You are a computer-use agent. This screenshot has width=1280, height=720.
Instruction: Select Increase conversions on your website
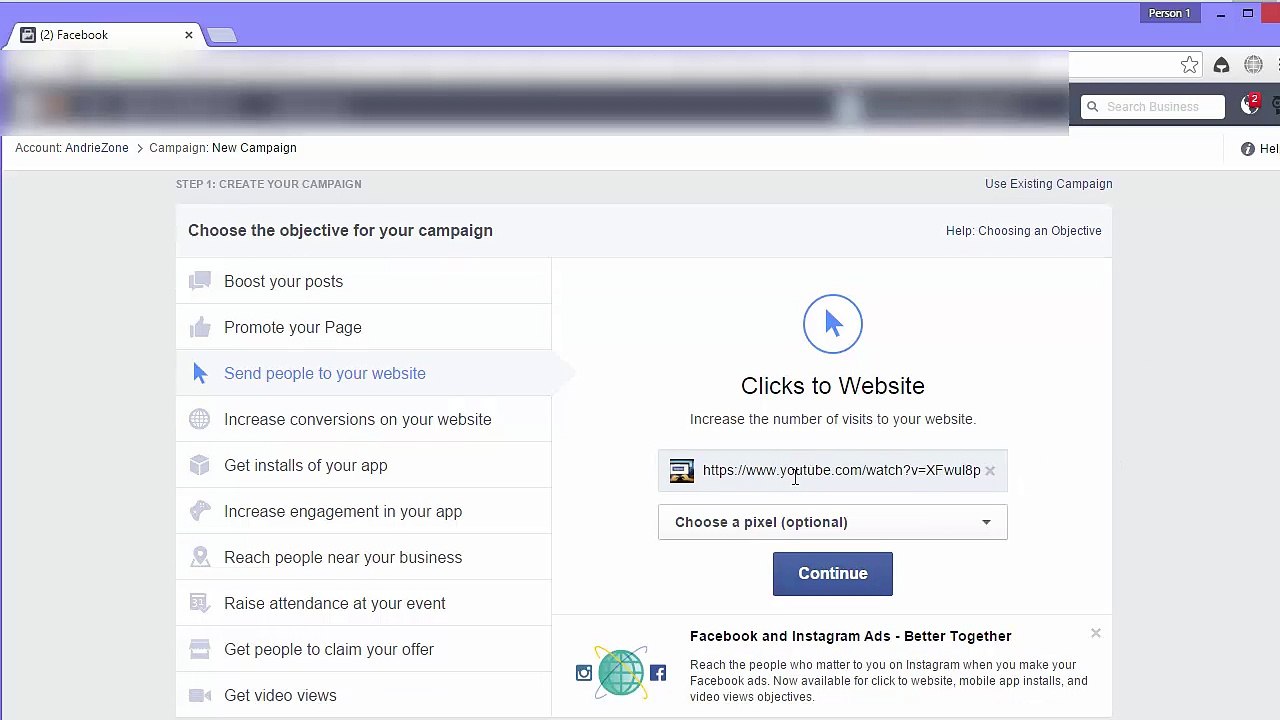click(363, 419)
